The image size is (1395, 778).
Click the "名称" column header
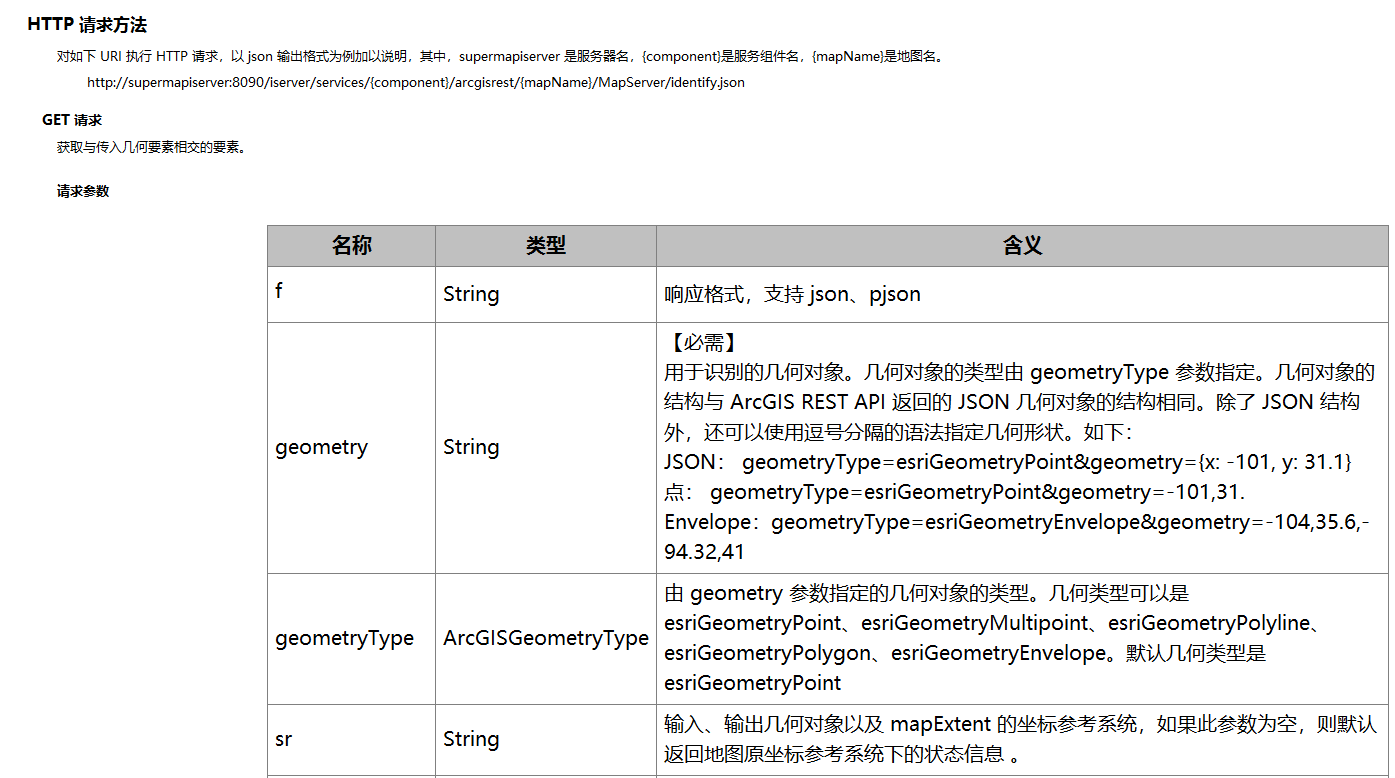[352, 246]
